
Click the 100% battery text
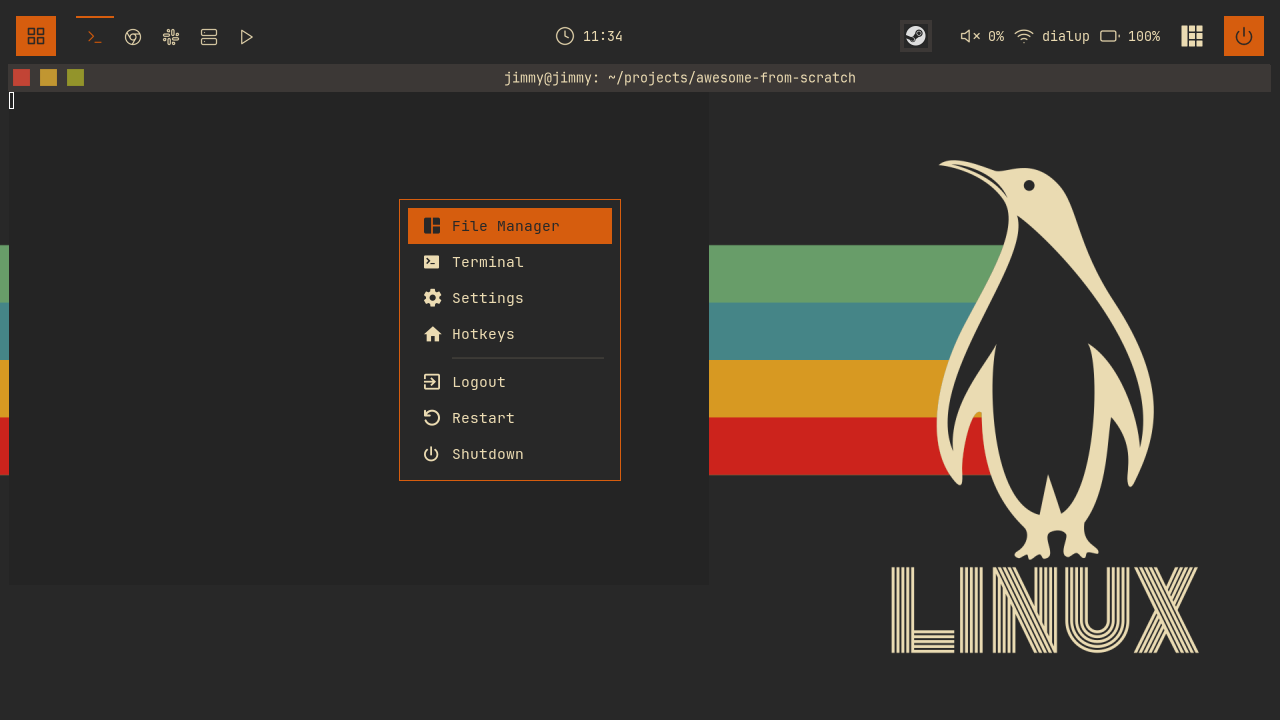(1144, 37)
